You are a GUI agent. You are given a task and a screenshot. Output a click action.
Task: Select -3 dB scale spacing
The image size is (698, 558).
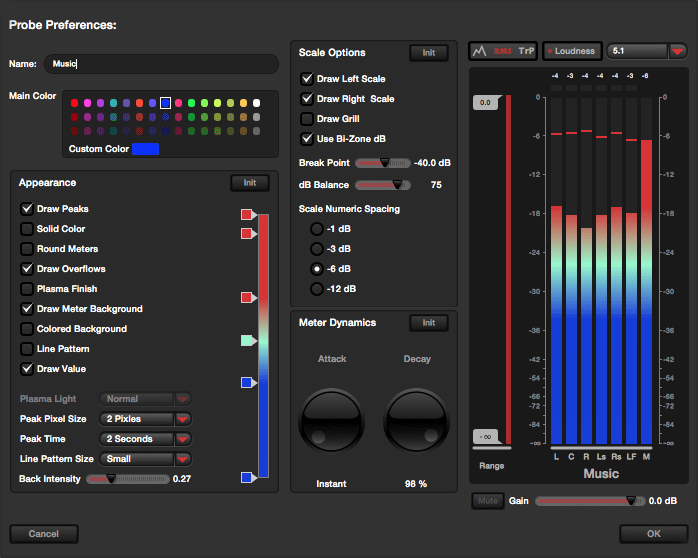(317, 249)
